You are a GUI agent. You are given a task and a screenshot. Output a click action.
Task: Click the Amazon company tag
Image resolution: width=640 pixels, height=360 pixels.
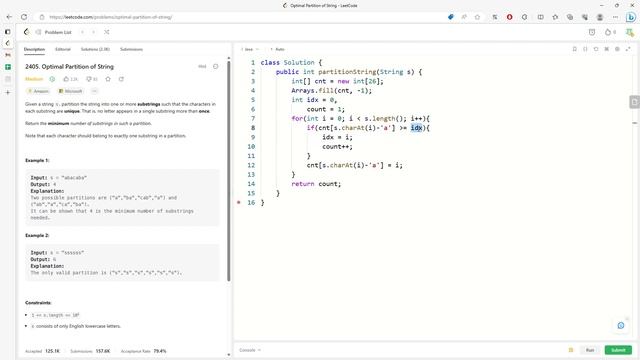(38, 91)
